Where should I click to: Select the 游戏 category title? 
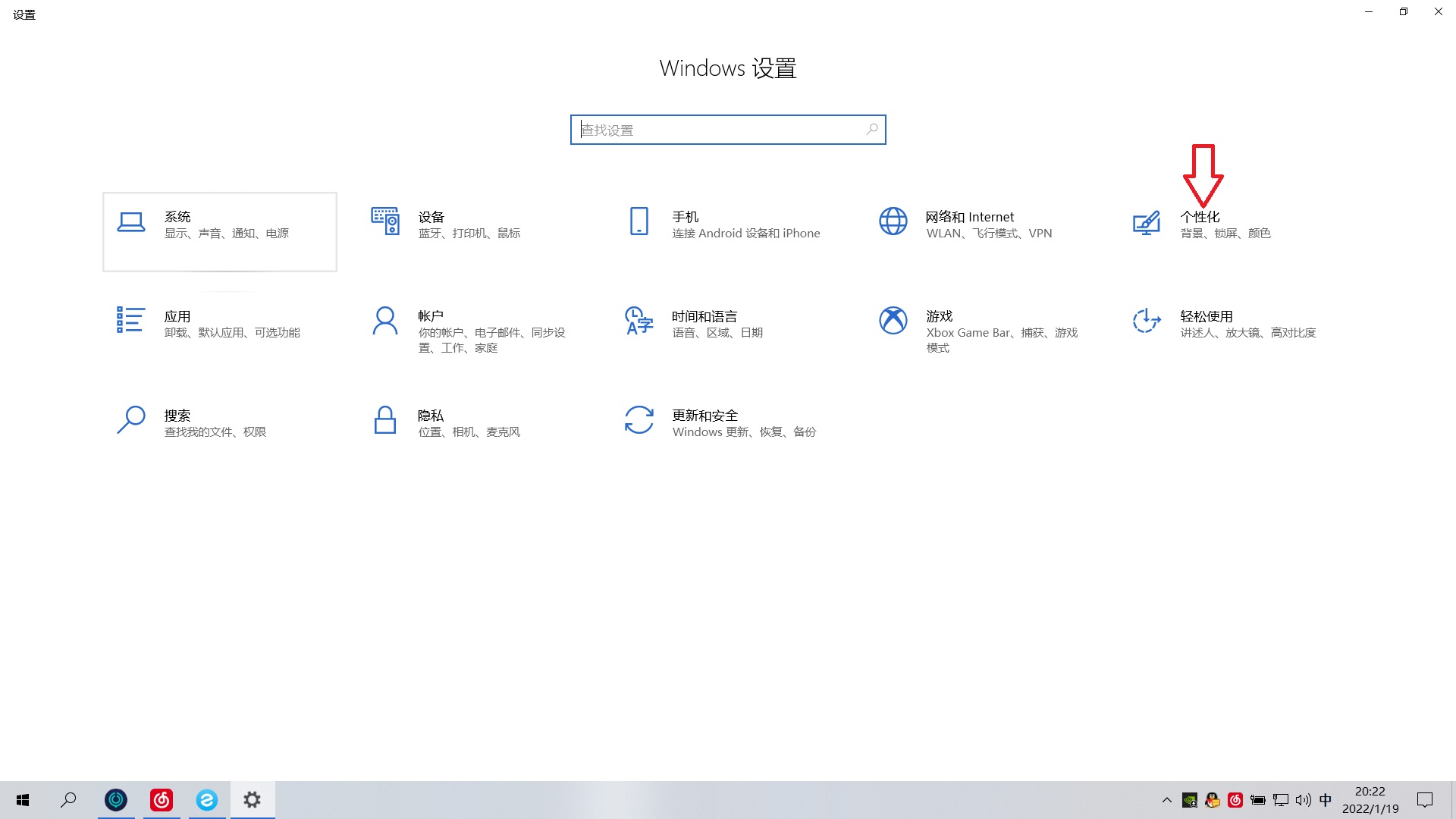pyautogui.click(x=940, y=316)
